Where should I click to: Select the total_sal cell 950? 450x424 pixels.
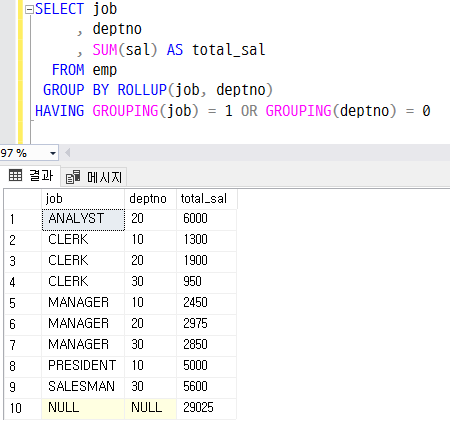tap(206, 282)
